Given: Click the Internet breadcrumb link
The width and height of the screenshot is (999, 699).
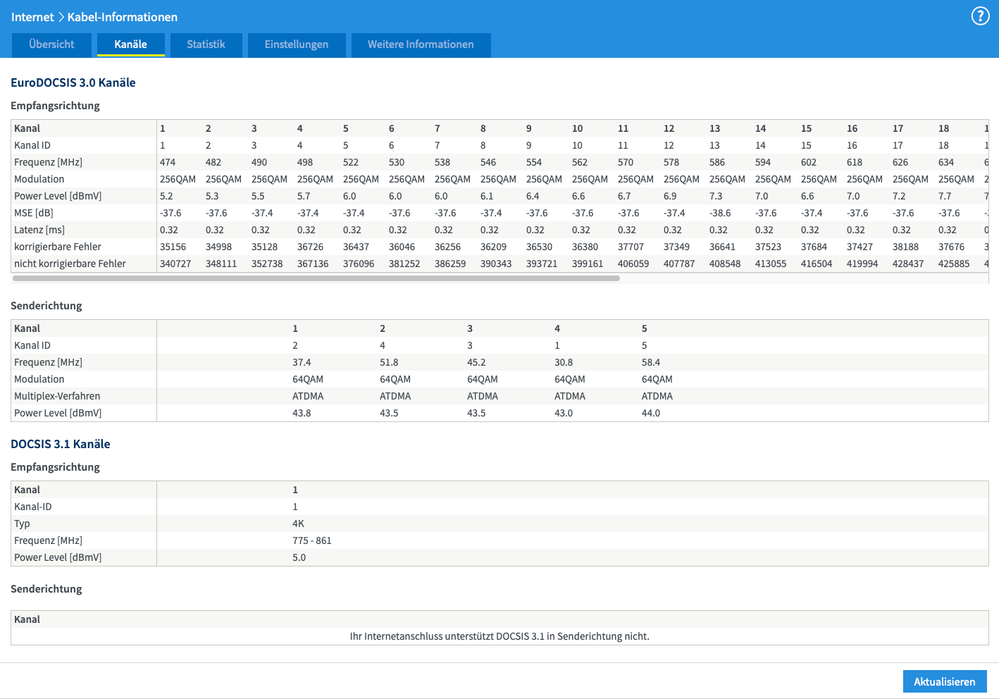Looking at the screenshot, I should pos(32,17).
